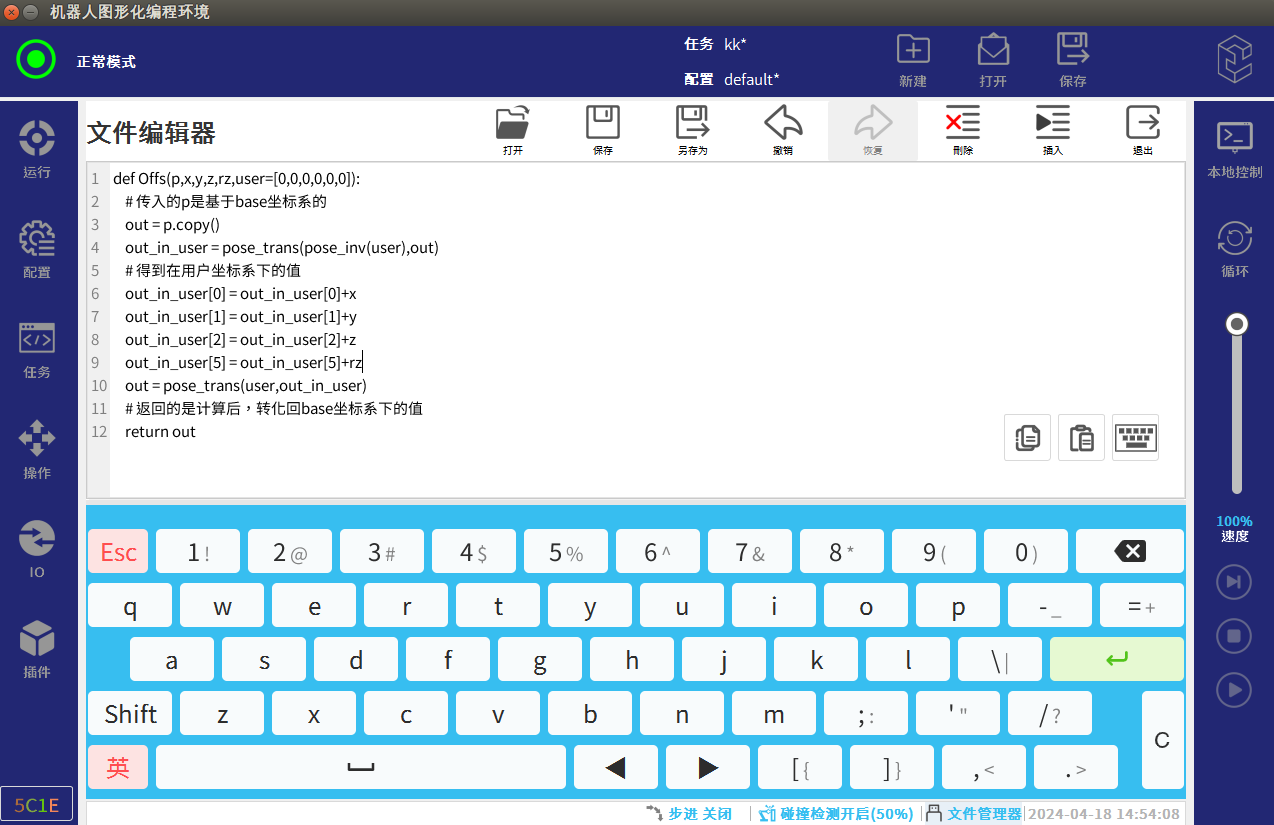Open 文件管理器 in status bar
Image resolution: width=1274 pixels, height=825 pixels.
click(x=975, y=814)
